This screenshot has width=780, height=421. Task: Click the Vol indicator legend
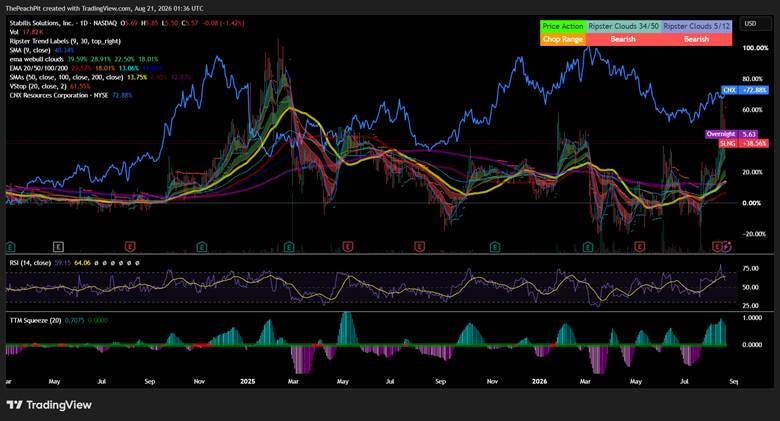14,32
